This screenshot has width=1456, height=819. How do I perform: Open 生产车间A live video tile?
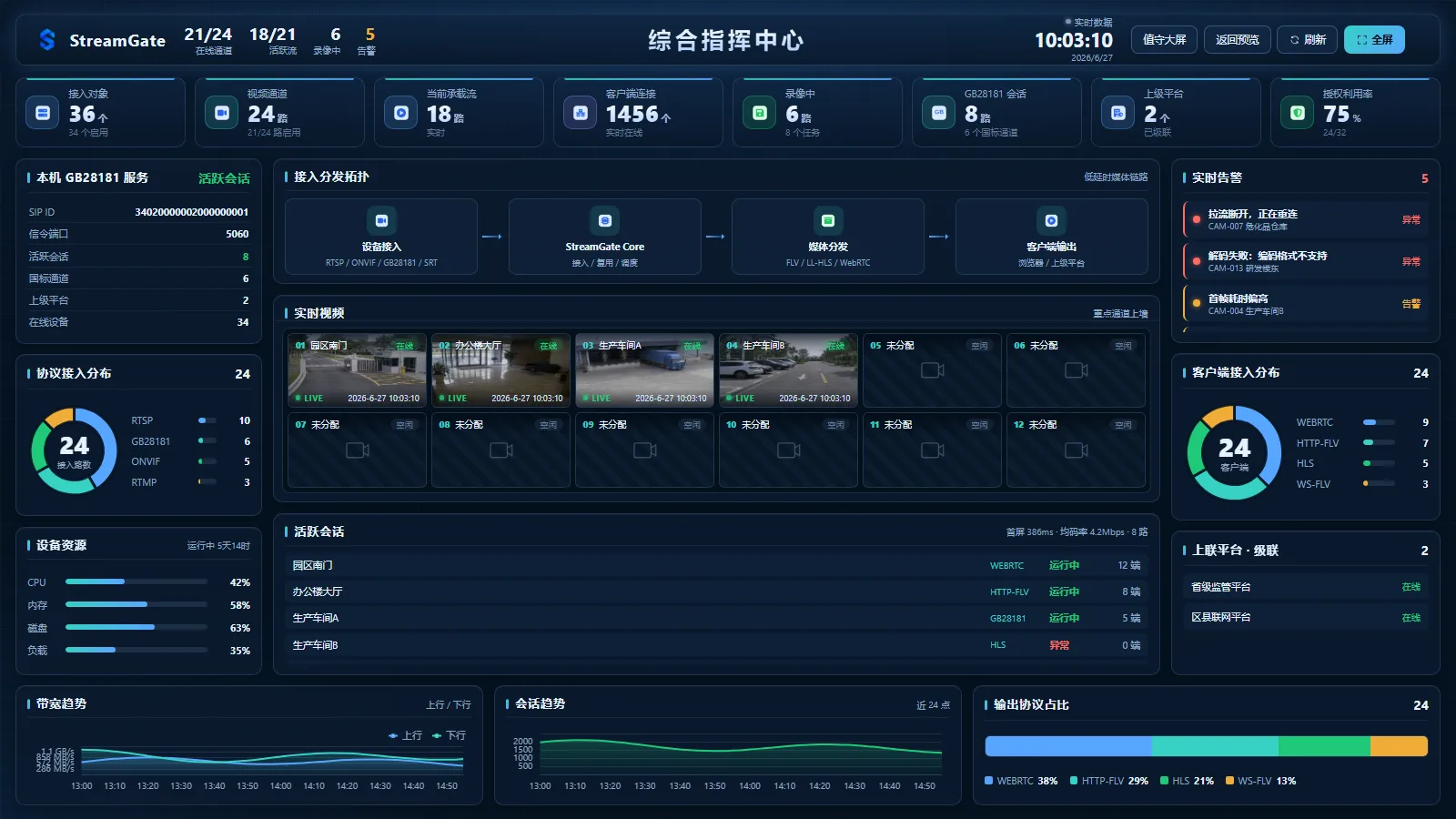pos(644,370)
